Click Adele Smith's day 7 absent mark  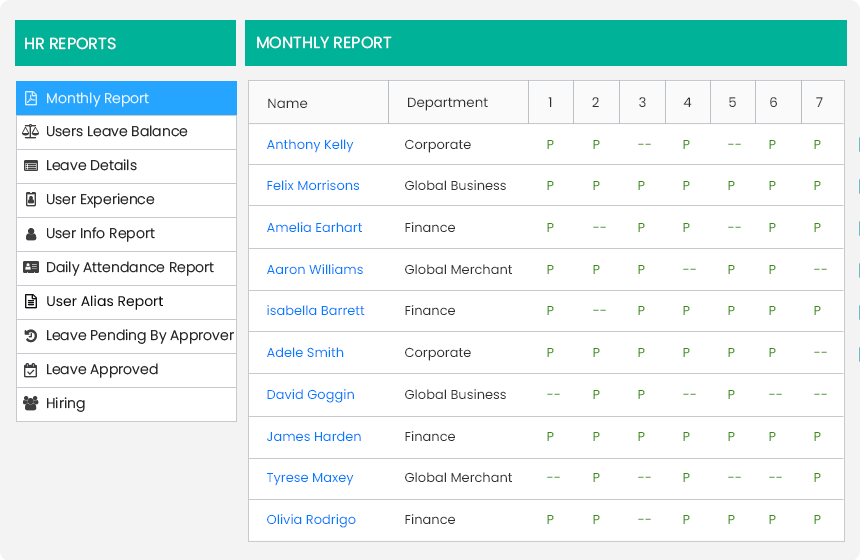(821, 353)
